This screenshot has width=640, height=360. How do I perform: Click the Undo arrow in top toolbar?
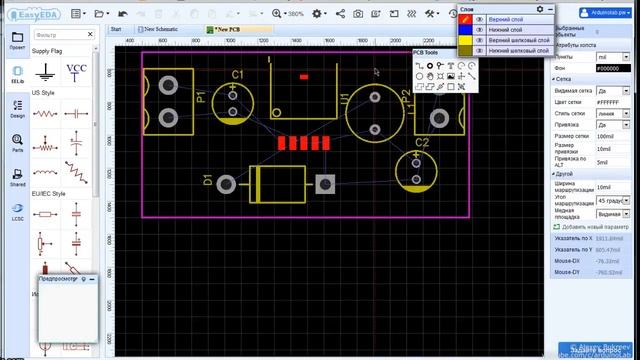[x=122, y=14]
